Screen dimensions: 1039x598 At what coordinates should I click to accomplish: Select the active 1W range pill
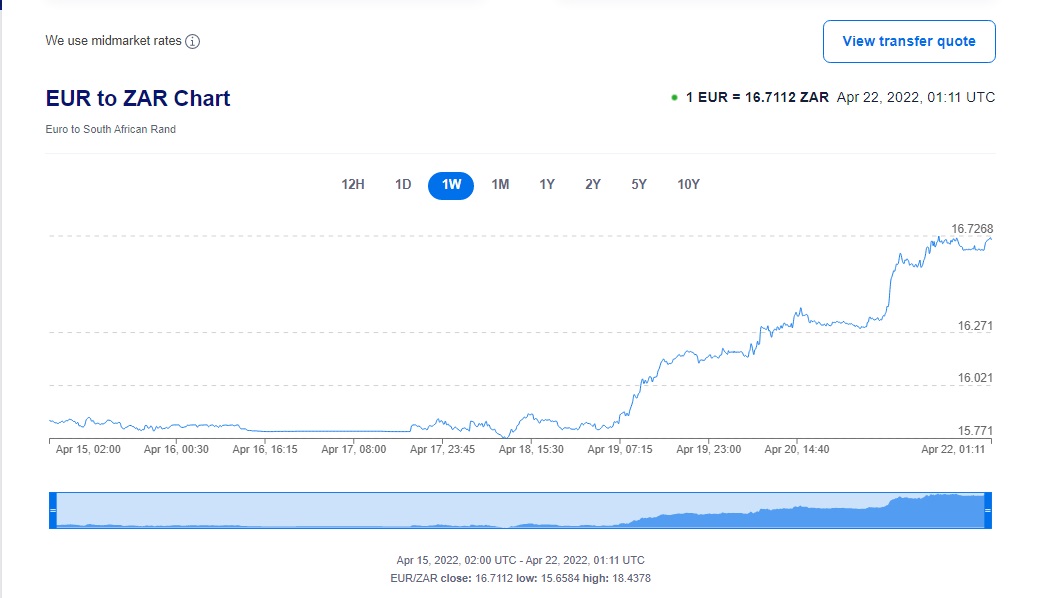coord(451,185)
